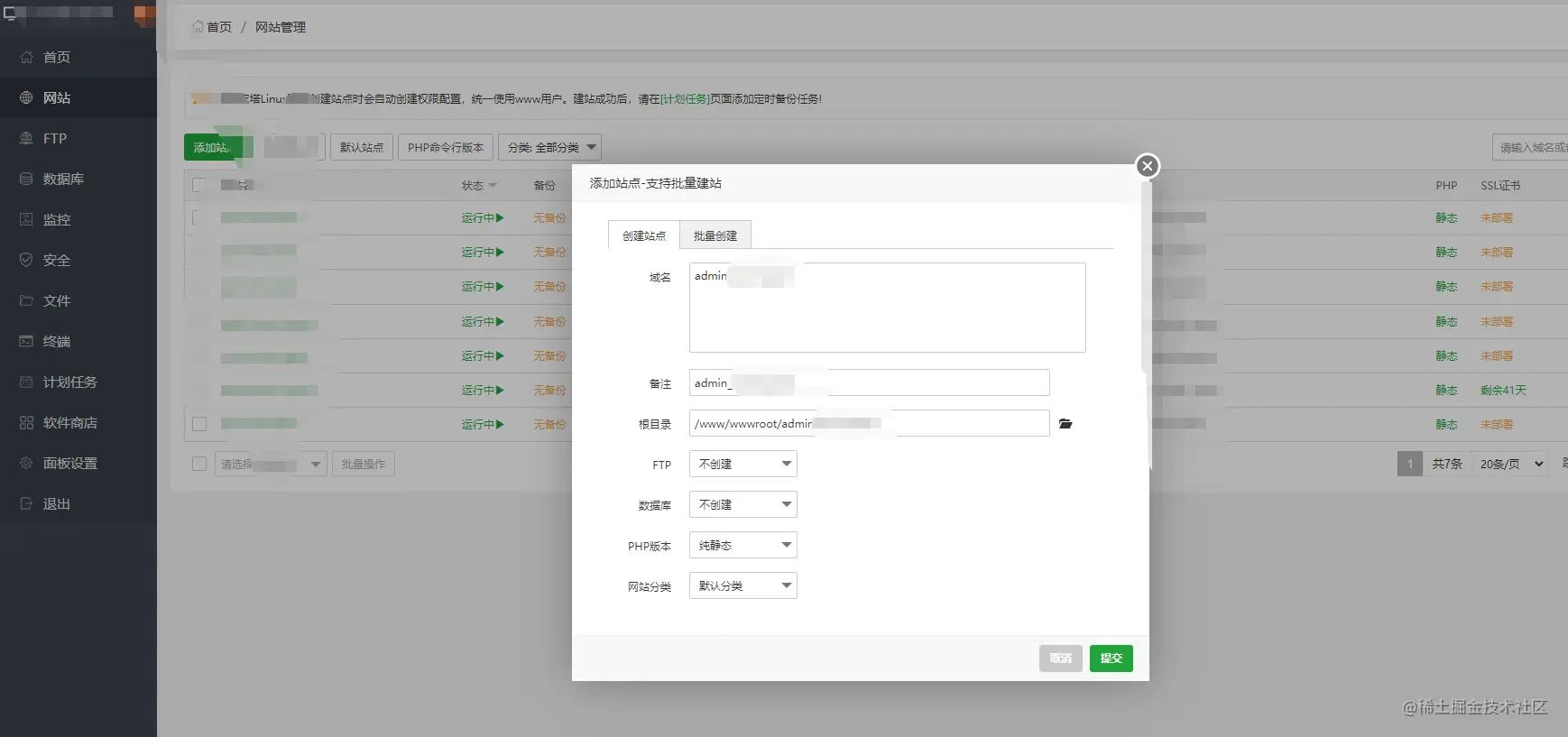
Task: Cancel the dialog with 取消 button
Action: pyautogui.click(x=1061, y=659)
